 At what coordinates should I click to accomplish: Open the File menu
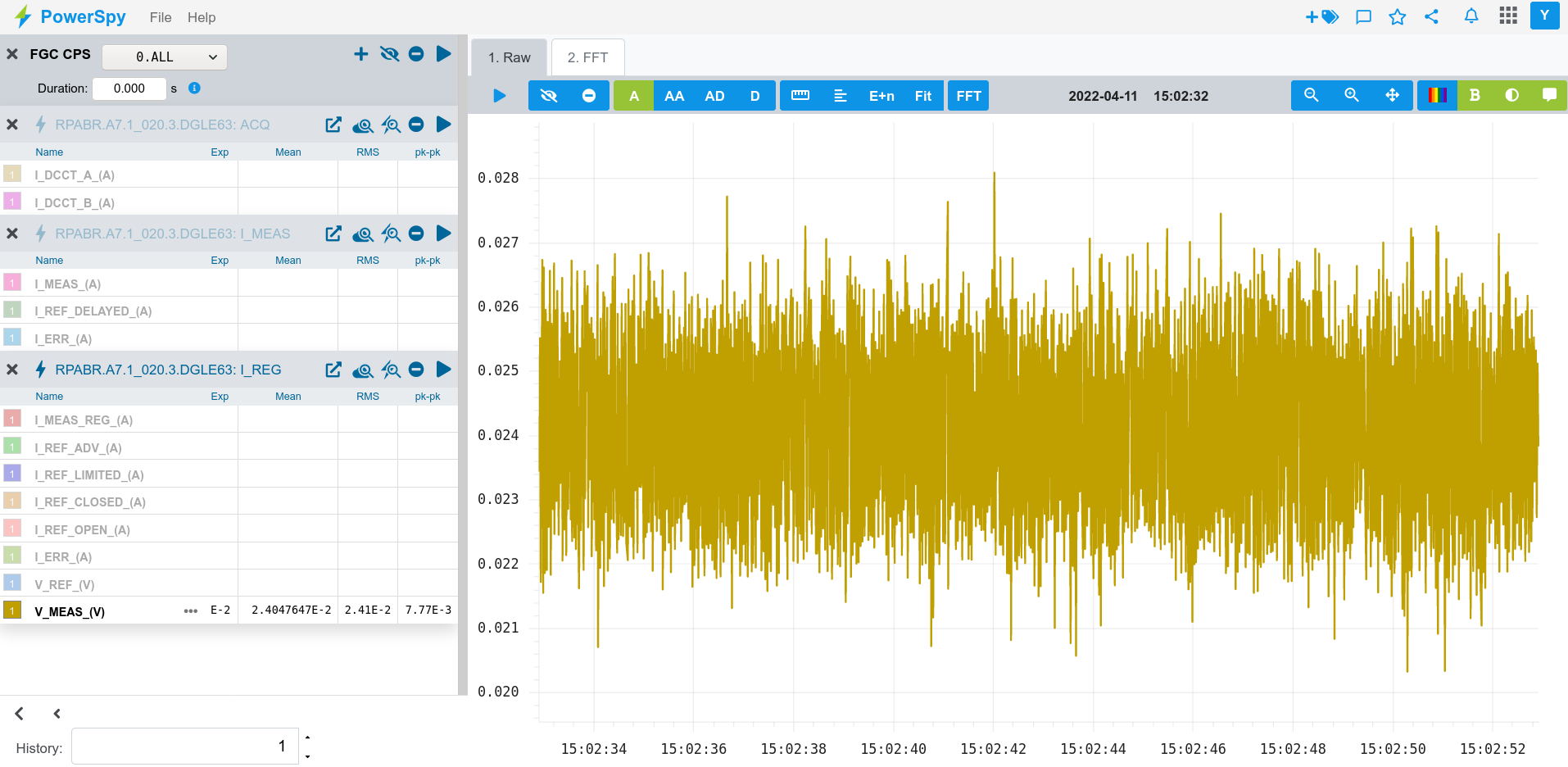[161, 17]
